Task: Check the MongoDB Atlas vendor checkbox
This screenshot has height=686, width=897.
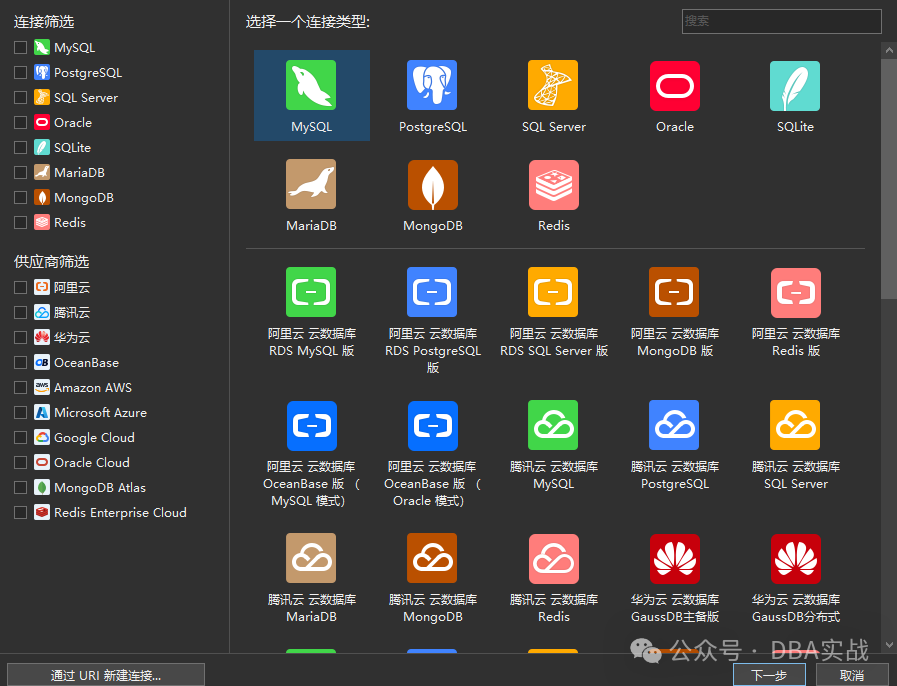Action: (21, 487)
